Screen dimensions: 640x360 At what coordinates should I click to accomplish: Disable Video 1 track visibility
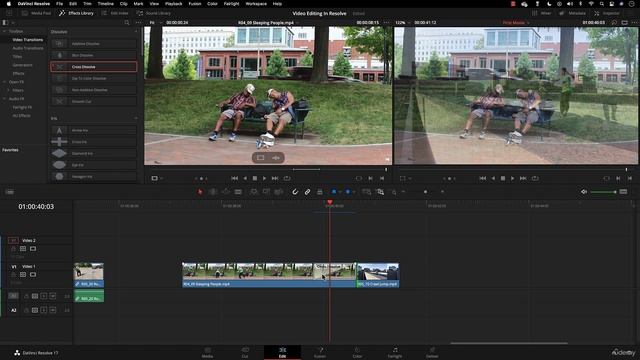click(33, 275)
